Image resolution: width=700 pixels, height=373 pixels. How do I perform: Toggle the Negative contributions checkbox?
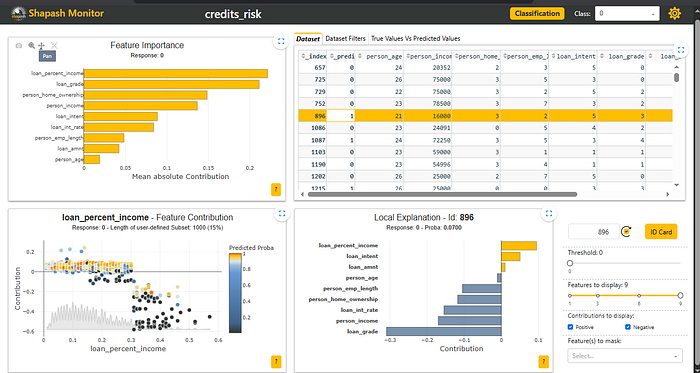click(x=628, y=327)
